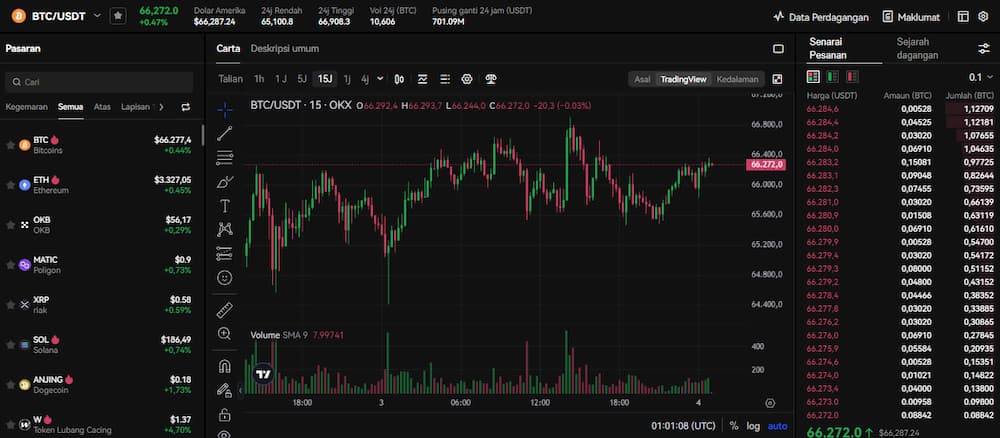
Task: Toggle the chart panel layout rectangle icon
Action: point(778,48)
